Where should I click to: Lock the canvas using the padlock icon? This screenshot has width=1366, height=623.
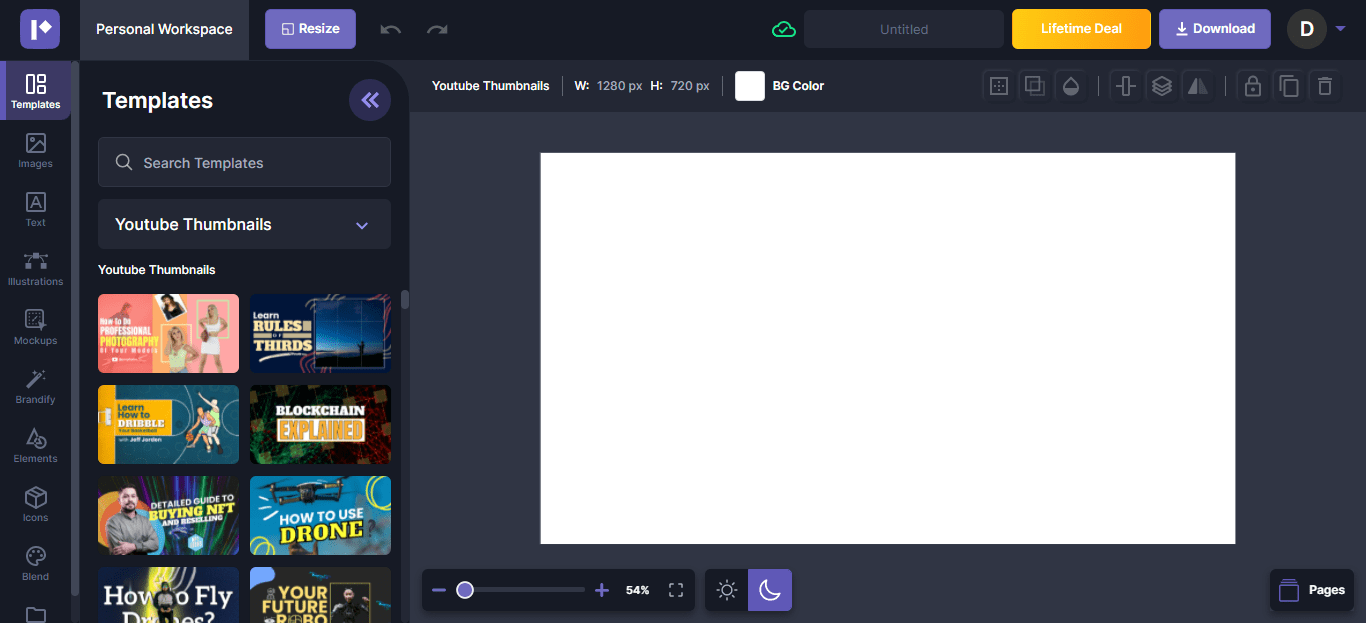click(x=1253, y=86)
